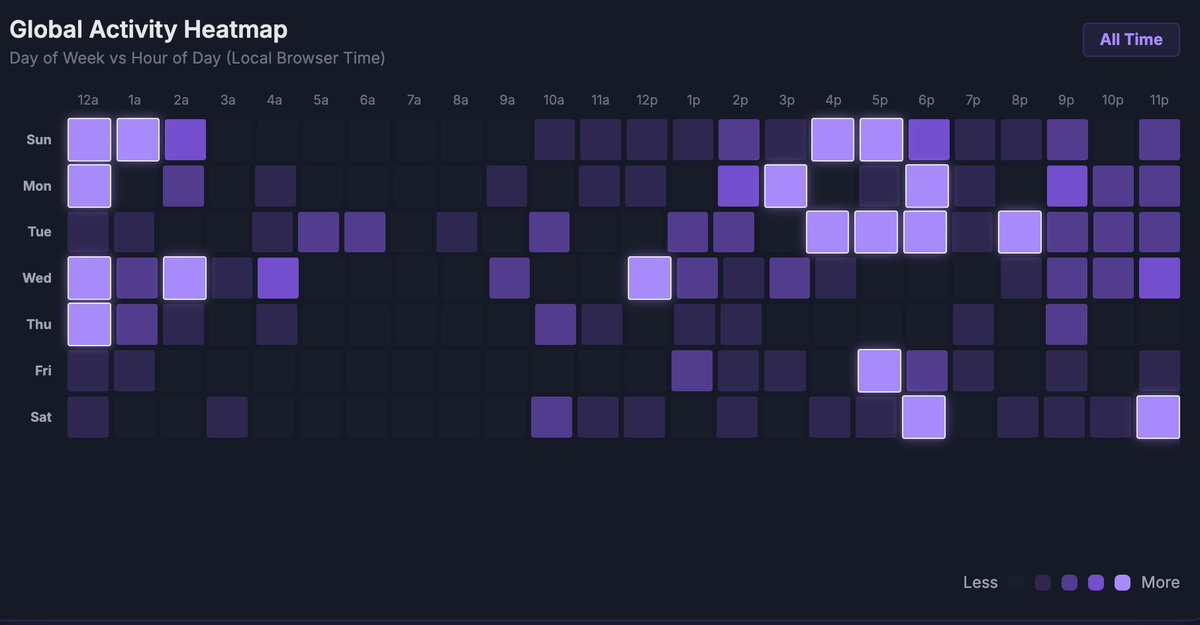Click the Sun row label
This screenshot has height=625, width=1200.
(x=38, y=140)
